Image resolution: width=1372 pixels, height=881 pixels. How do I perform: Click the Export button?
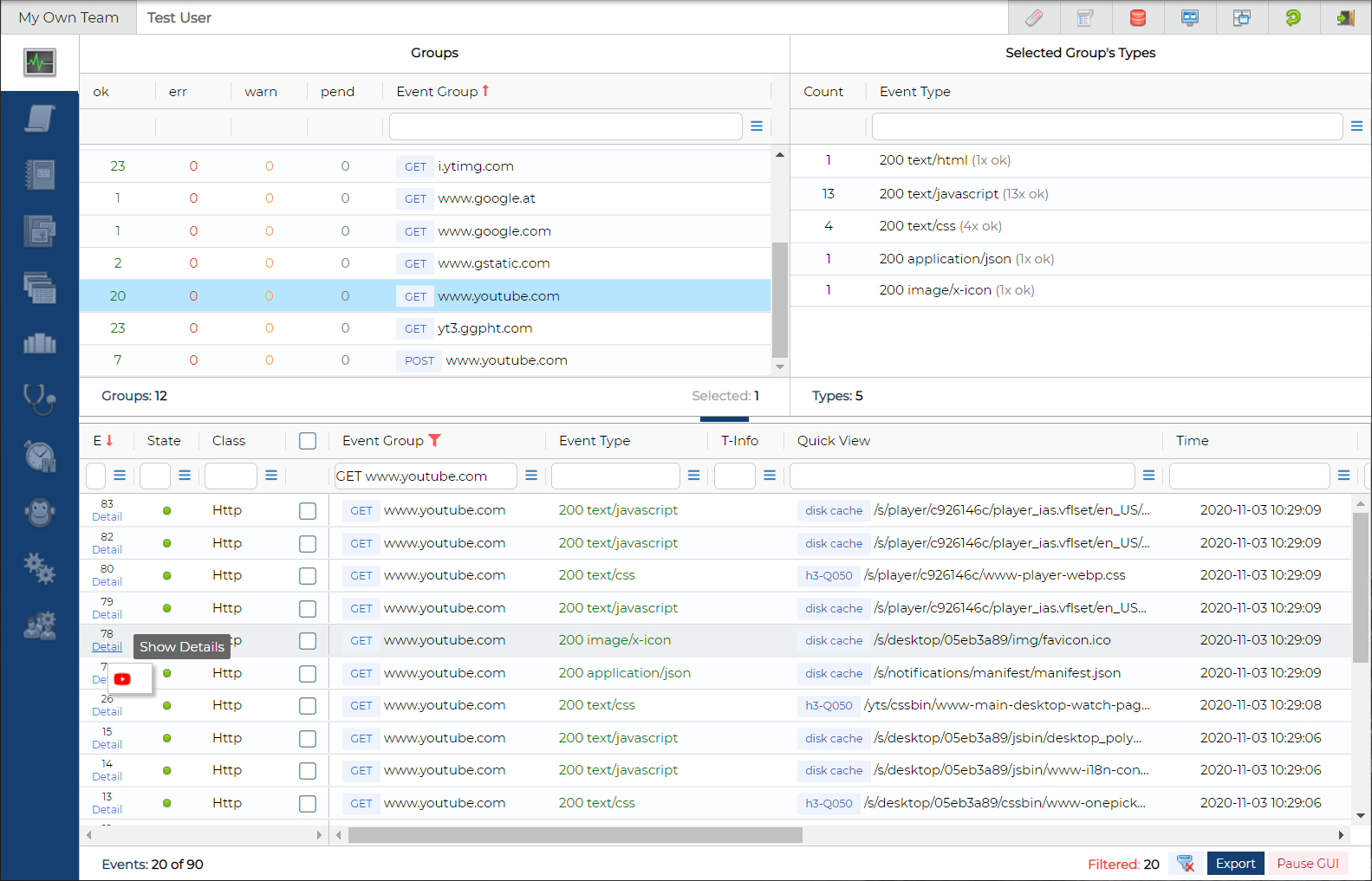(1235, 864)
